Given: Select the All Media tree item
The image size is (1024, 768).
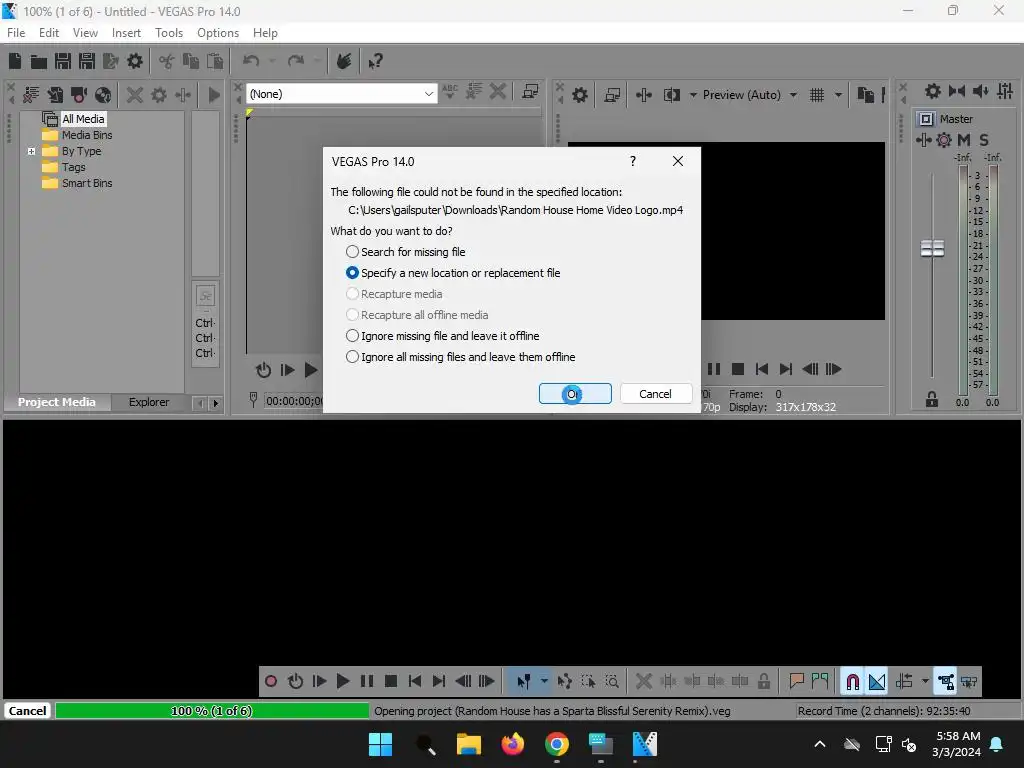Looking at the screenshot, I should [83, 119].
